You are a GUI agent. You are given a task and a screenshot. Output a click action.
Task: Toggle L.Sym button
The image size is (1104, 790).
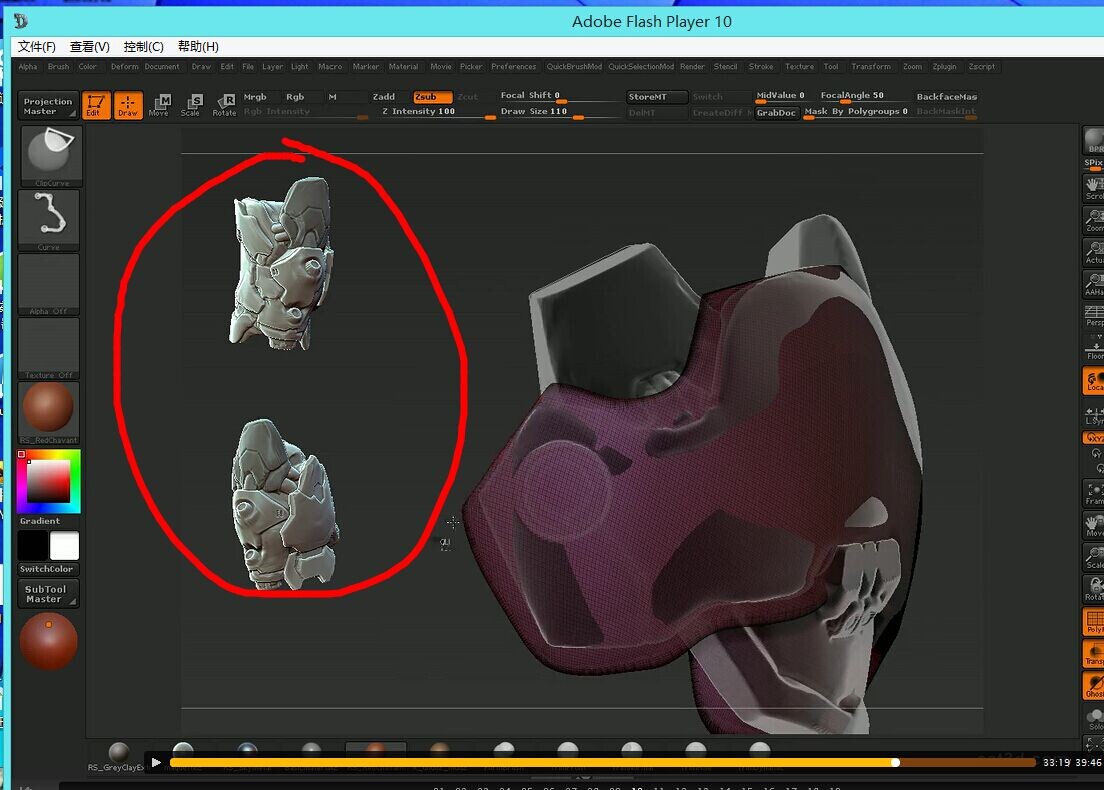click(1093, 415)
